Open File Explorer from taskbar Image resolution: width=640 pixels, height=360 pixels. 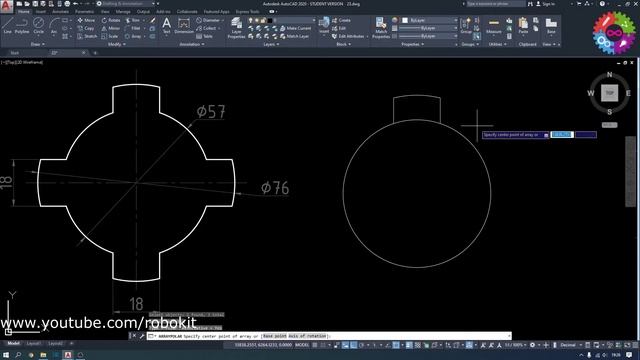click(43, 355)
